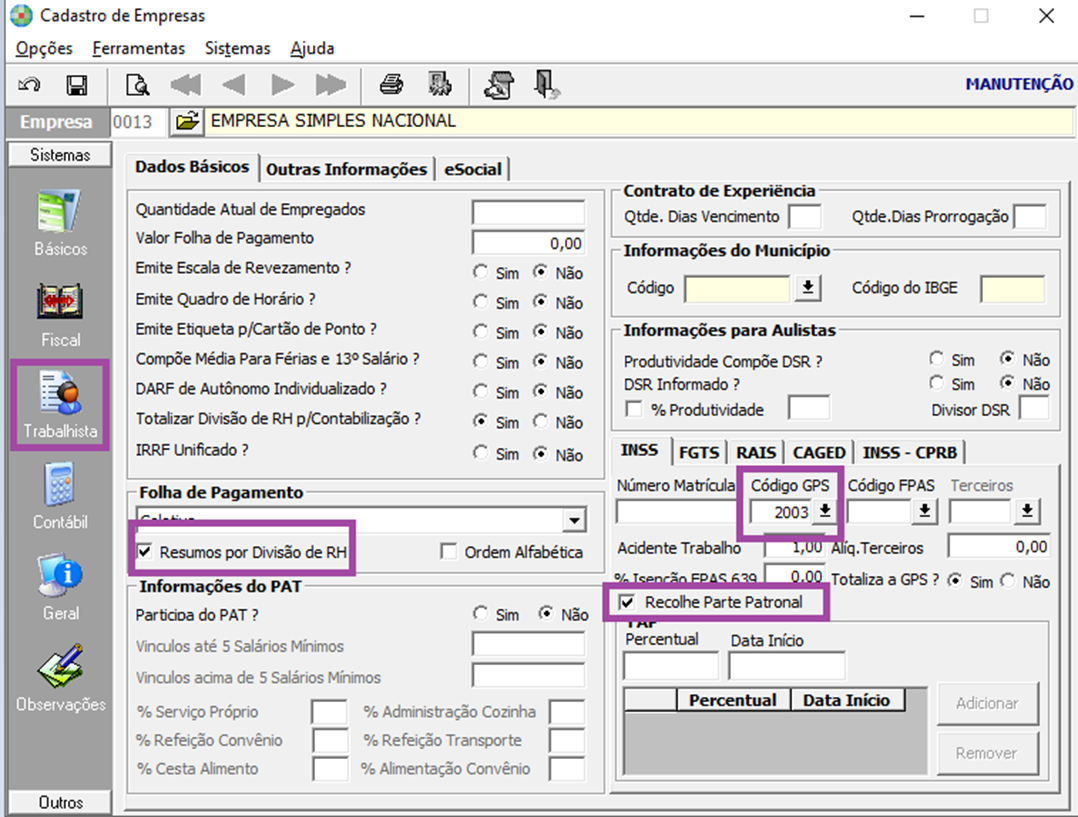Open the Código município lookup arrow

tap(808, 287)
